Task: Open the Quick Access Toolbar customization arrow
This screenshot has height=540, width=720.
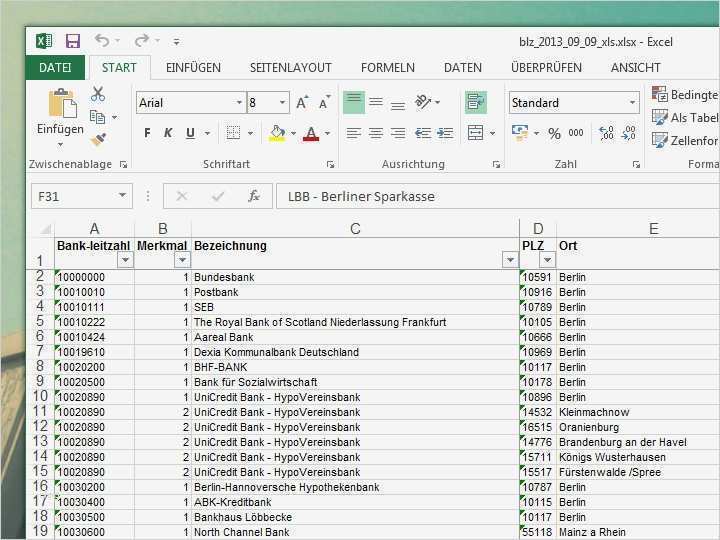Action: [x=176, y=42]
